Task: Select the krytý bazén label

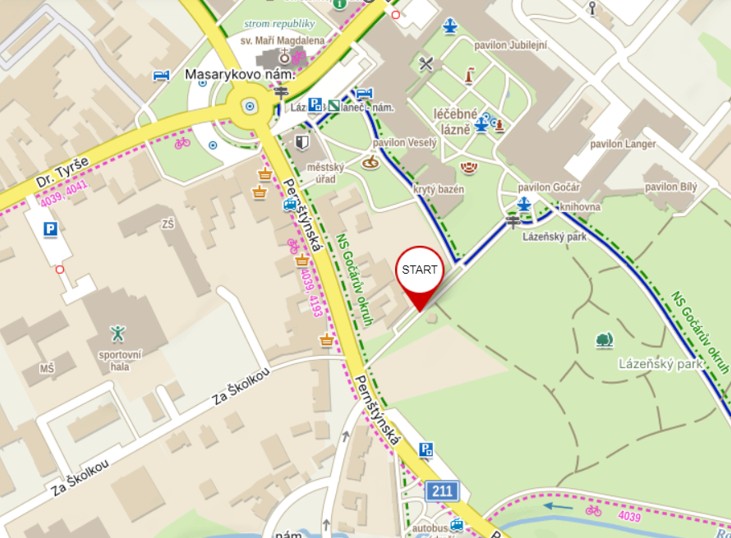Action: [438, 189]
